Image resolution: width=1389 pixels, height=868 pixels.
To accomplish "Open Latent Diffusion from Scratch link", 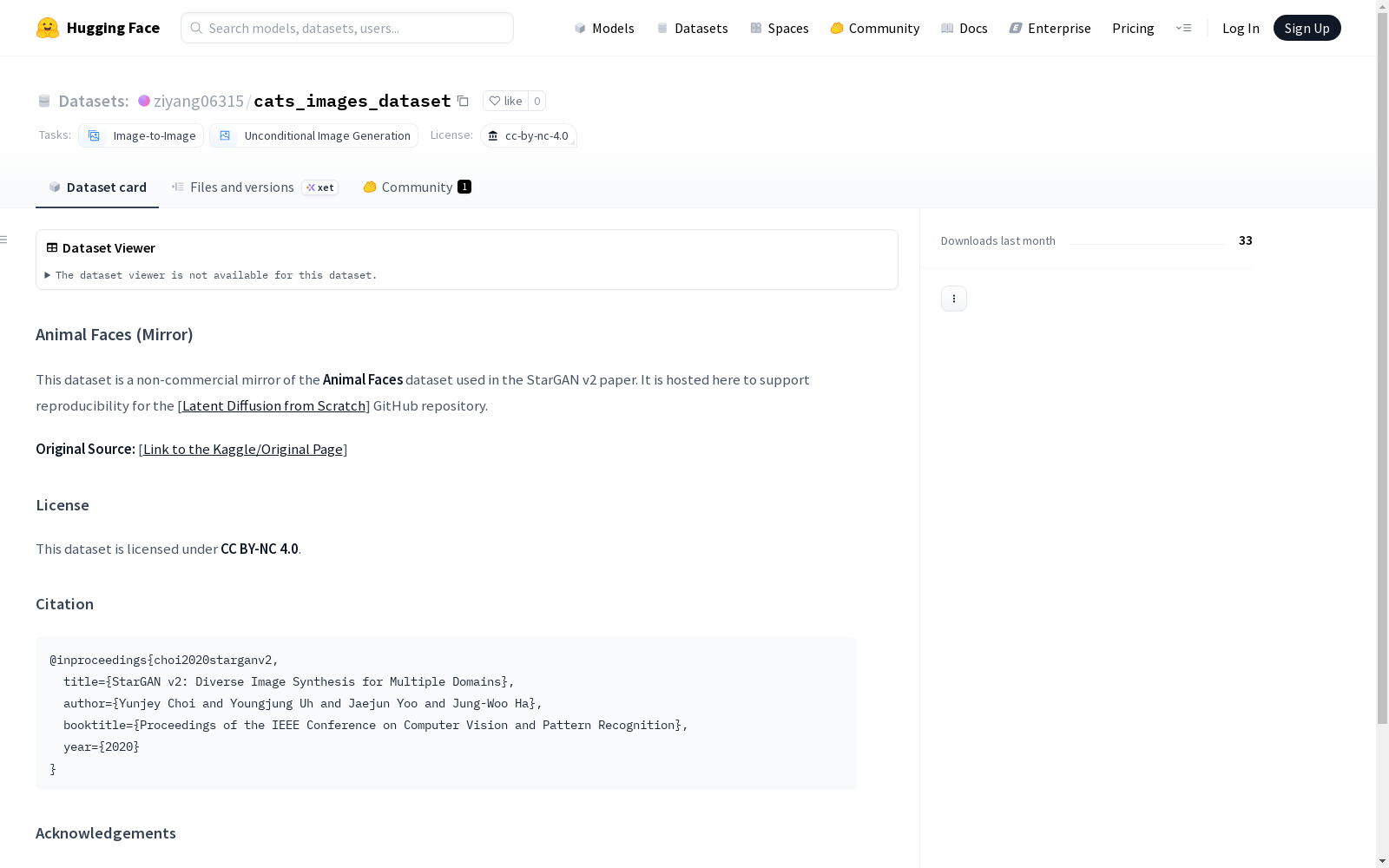I will (x=273, y=405).
